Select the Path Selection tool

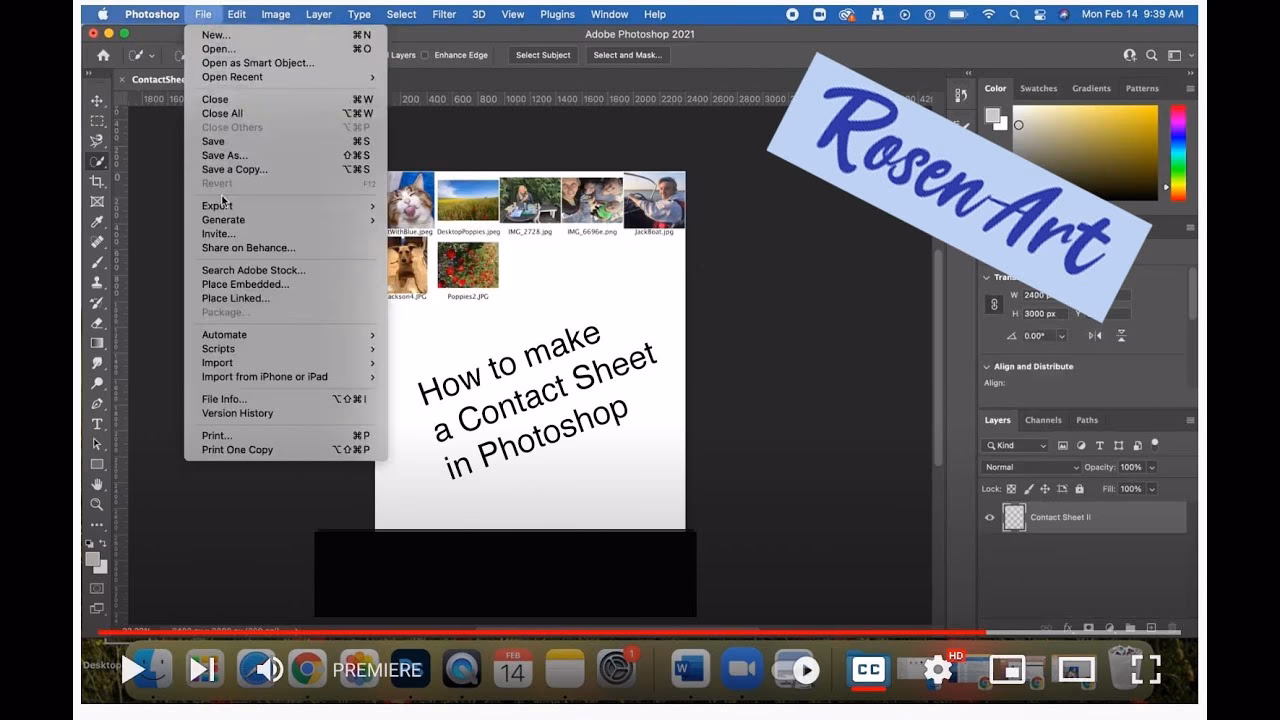pyautogui.click(x=97, y=444)
